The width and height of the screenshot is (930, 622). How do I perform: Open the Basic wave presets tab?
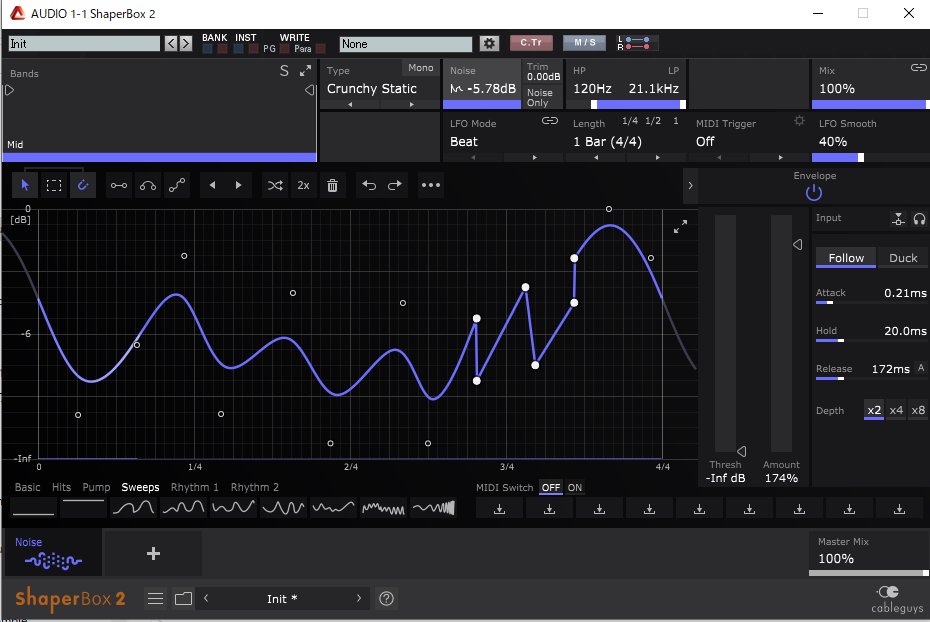pos(27,487)
